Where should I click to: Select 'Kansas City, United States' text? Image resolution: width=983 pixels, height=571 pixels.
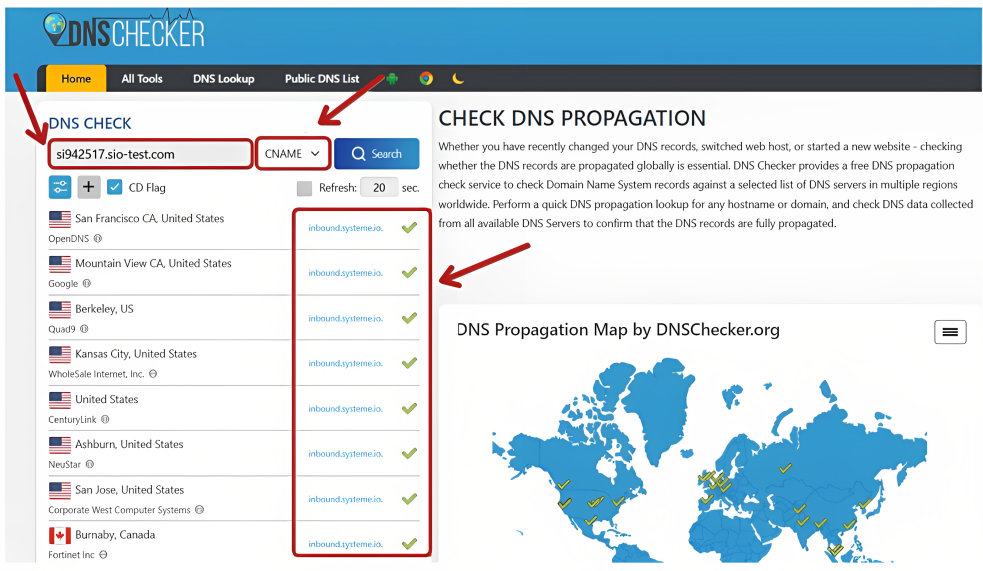(x=136, y=354)
